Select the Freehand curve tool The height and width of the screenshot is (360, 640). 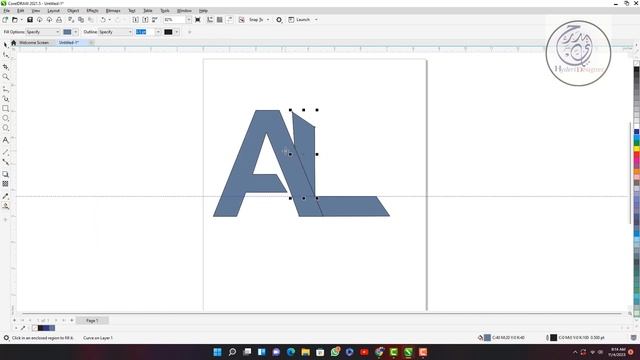pyautogui.click(x=5, y=89)
